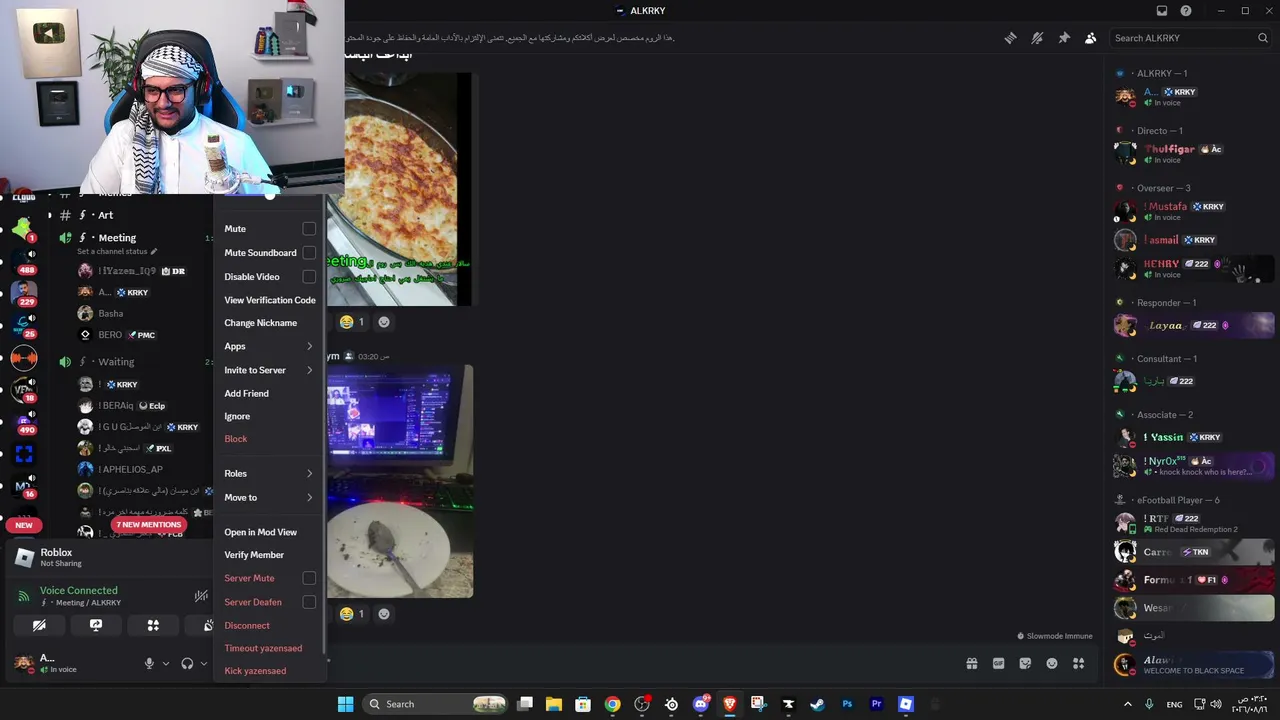Open microphone input options arrow
1280x720 pixels.
pyautogui.click(x=166, y=663)
